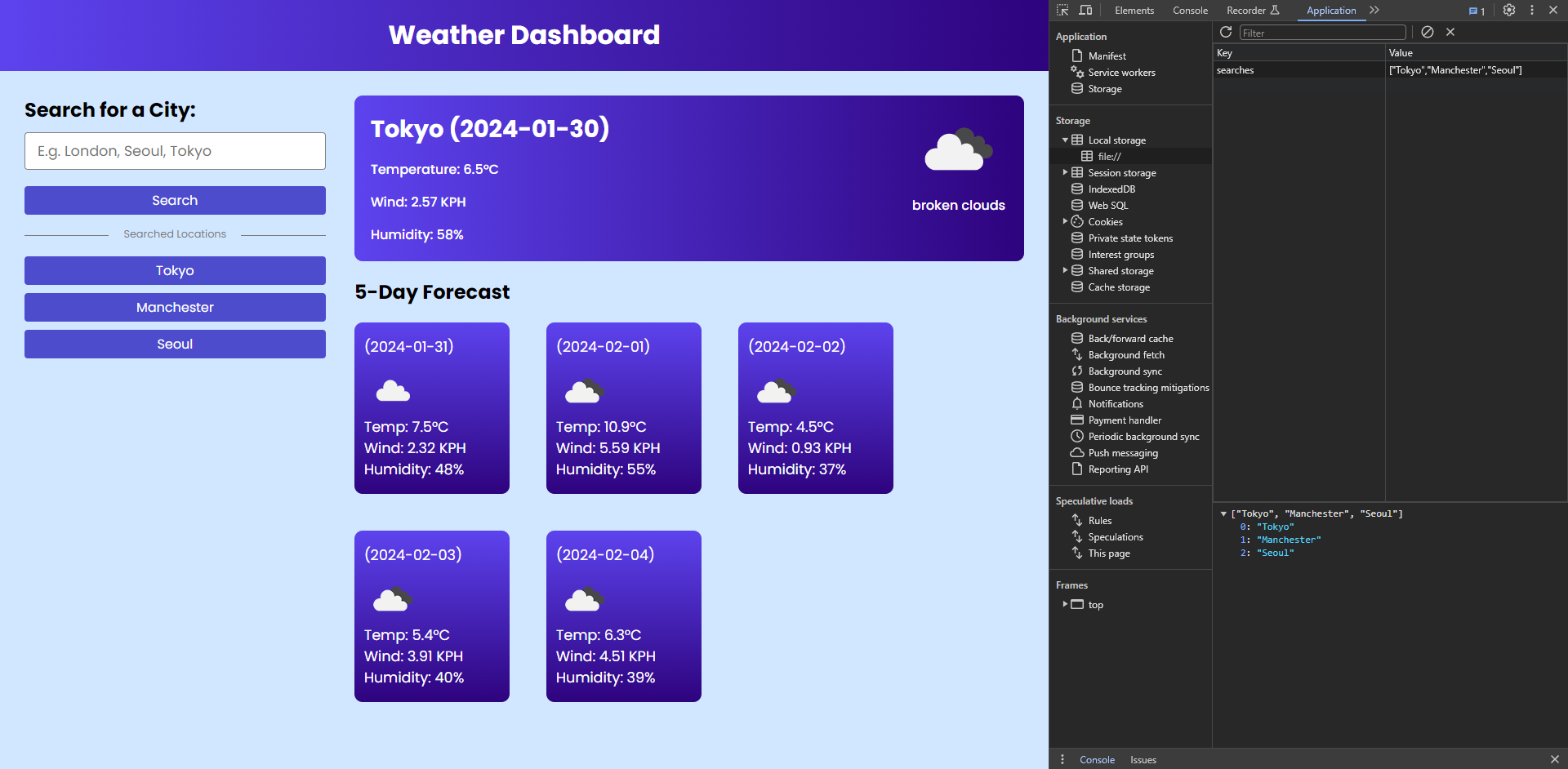Open the drawer Console tab
This screenshot has height=769, width=1568.
coord(1097,760)
